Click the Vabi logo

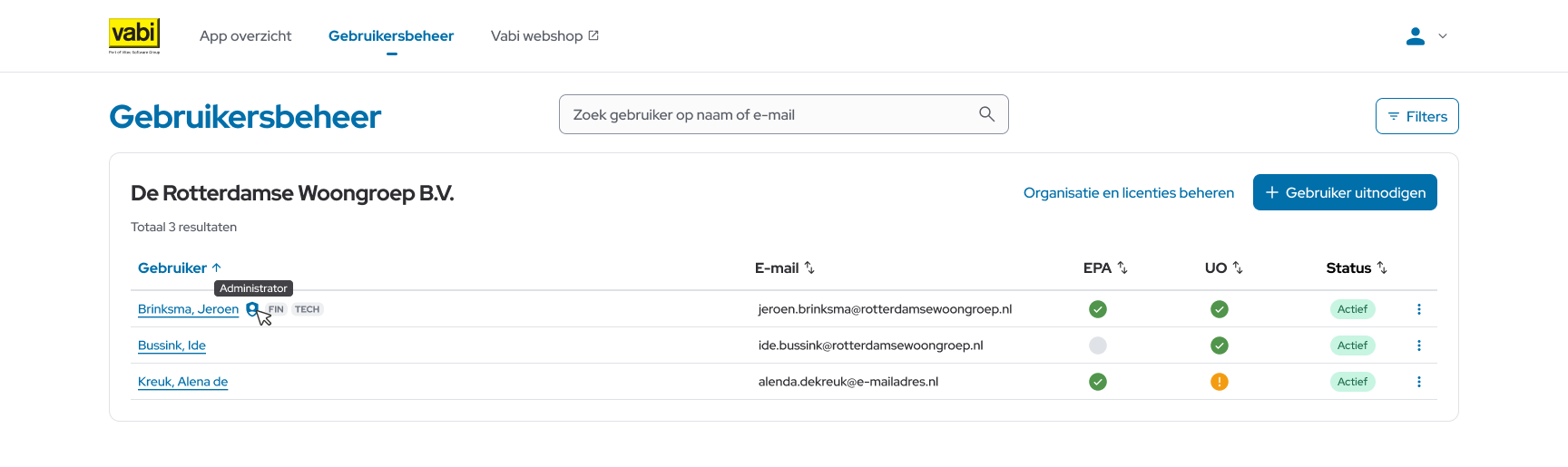tap(134, 35)
